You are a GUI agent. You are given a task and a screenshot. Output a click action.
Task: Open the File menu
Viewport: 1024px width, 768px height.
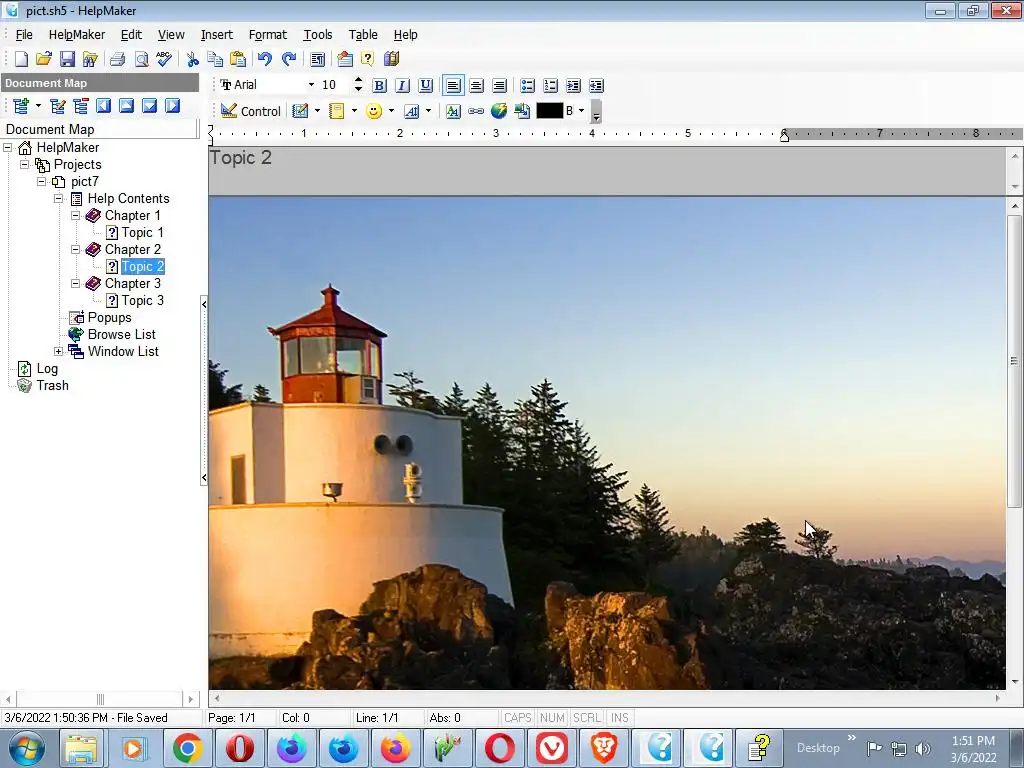coord(24,35)
